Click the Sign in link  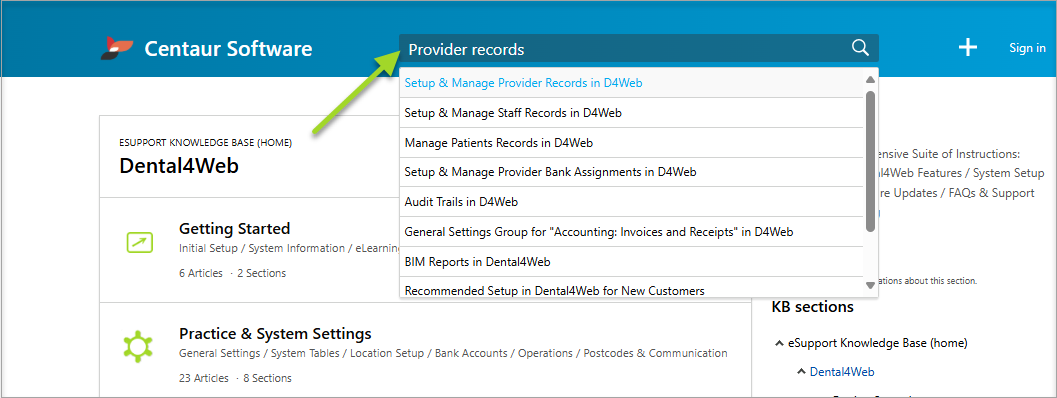tap(1027, 48)
